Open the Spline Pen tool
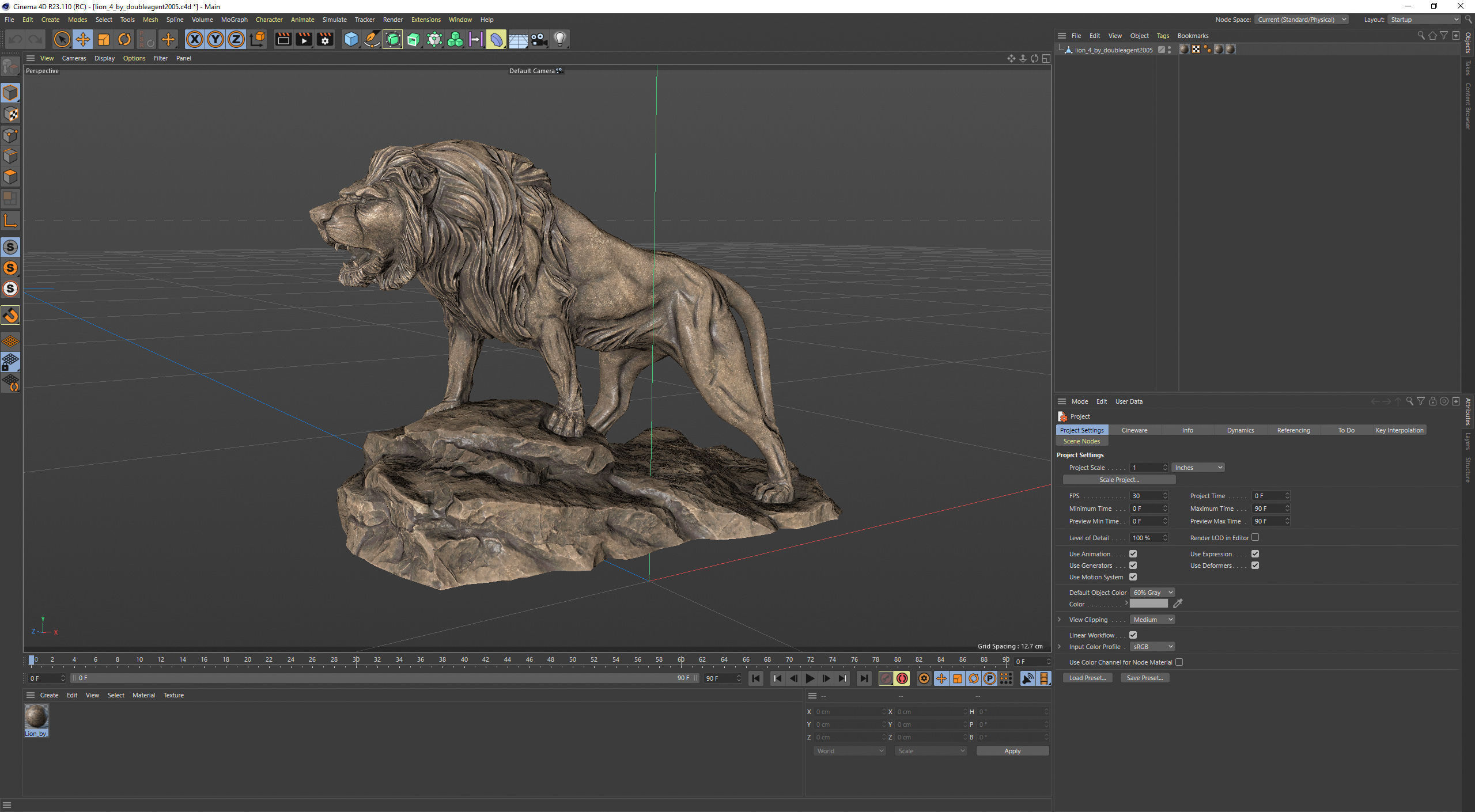Image resolution: width=1475 pixels, height=812 pixels. pos(372,39)
